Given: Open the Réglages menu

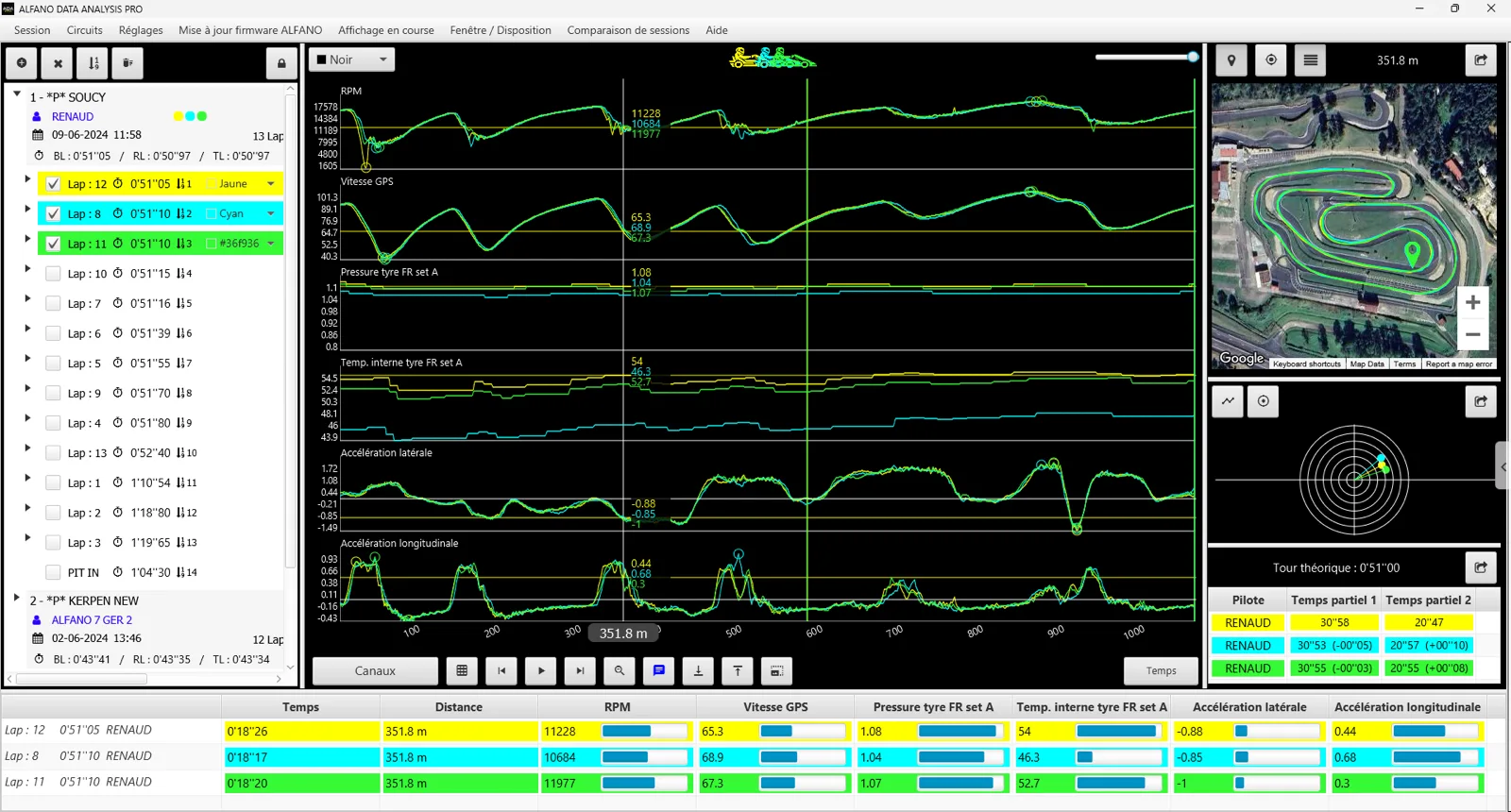Looking at the screenshot, I should tap(141, 30).
